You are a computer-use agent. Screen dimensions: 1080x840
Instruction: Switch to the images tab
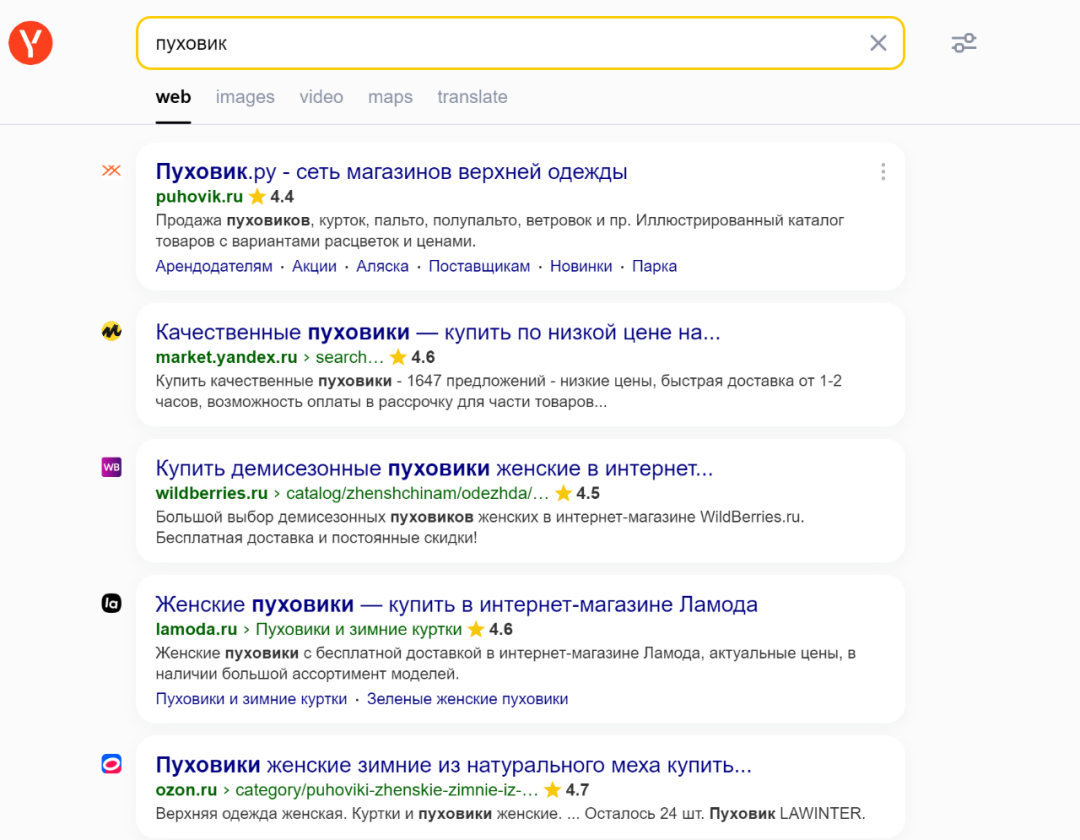coord(245,97)
